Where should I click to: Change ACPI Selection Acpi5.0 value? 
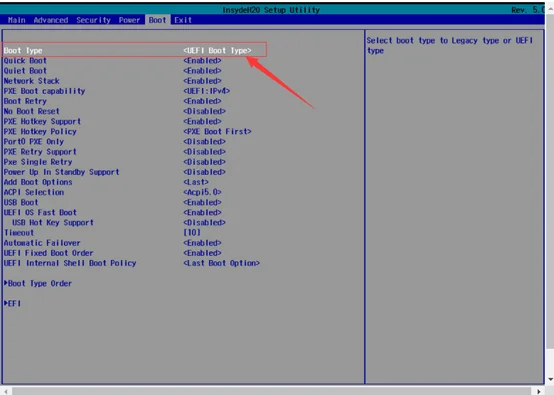pyautogui.click(x=202, y=192)
